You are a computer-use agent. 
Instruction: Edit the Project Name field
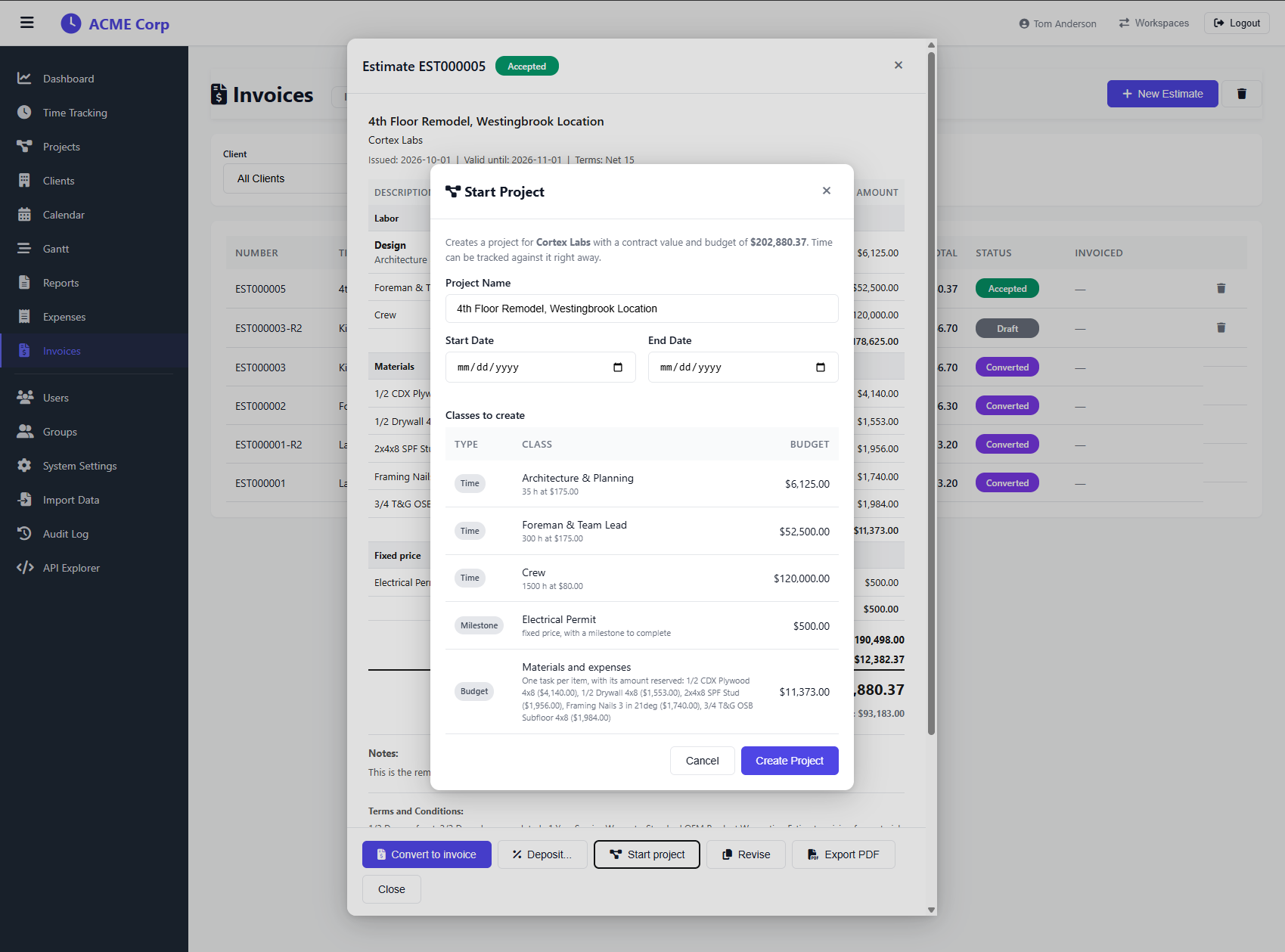coord(641,309)
